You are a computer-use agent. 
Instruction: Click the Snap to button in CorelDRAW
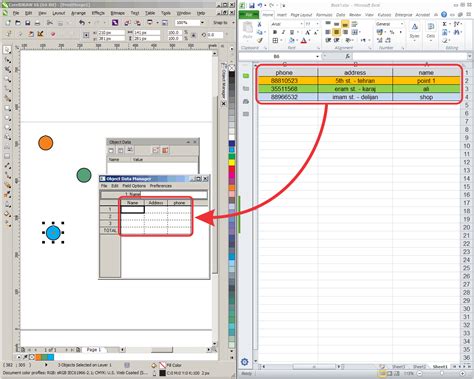[x=220, y=23]
